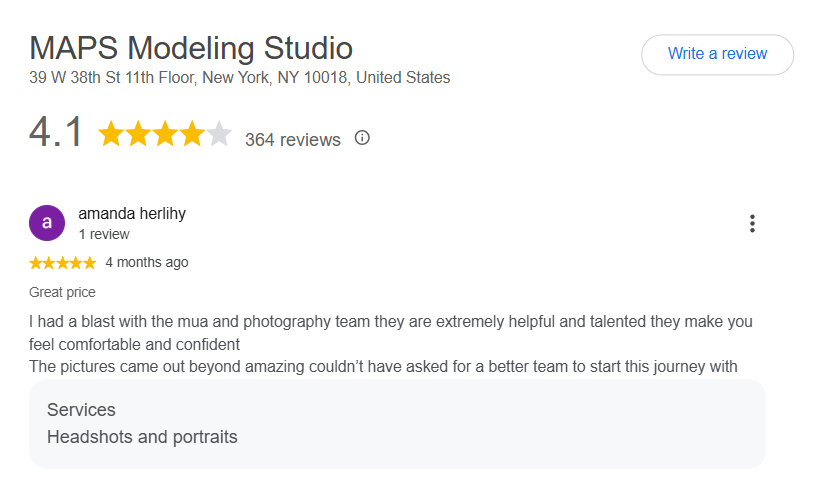Image resolution: width=824 pixels, height=490 pixels.
Task: Click the first star in overall rating
Action: pos(111,133)
